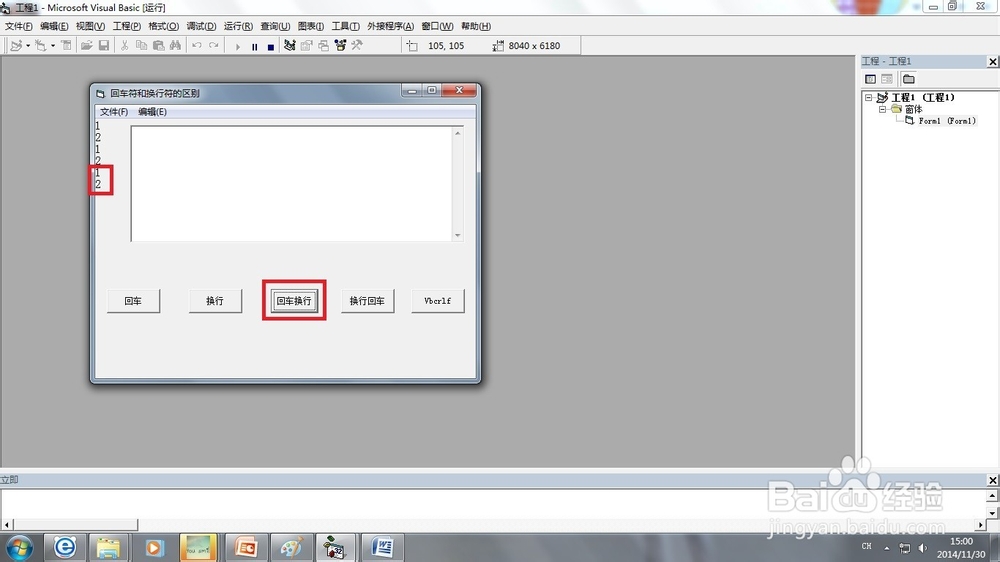
Task: Click the 换行 button
Action: [215, 300]
